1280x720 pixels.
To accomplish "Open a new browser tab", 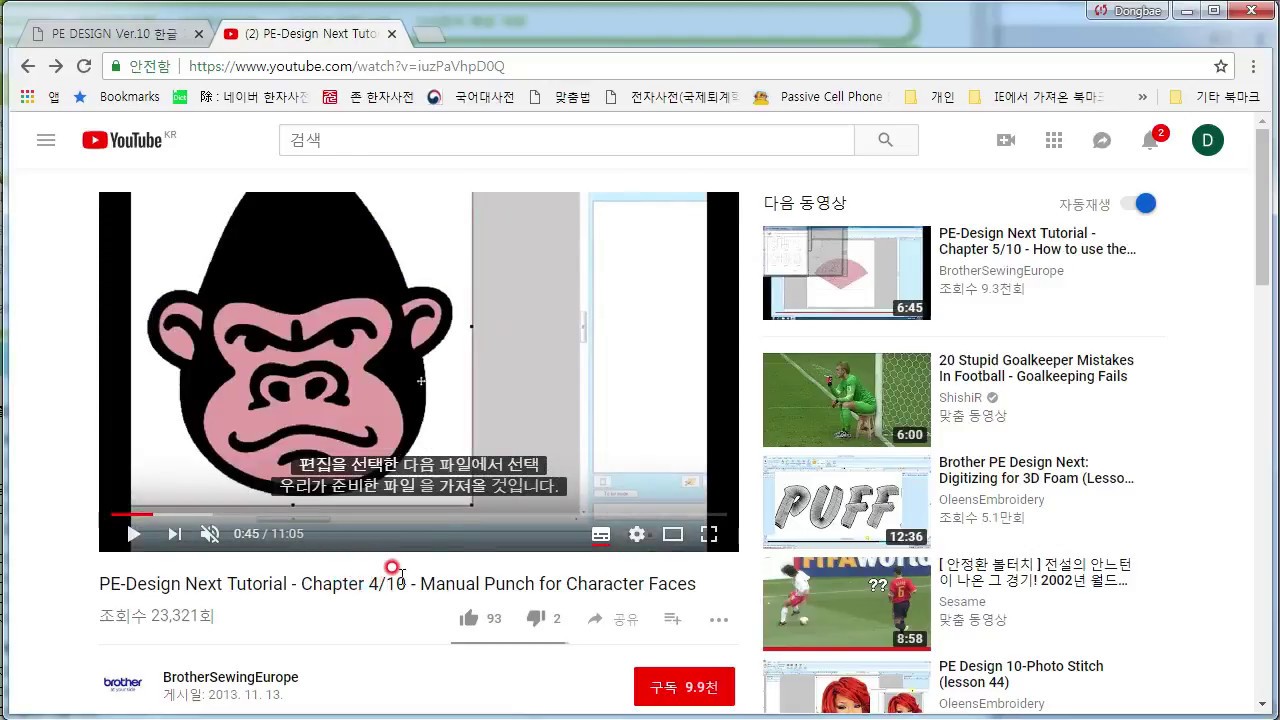I will (x=428, y=35).
